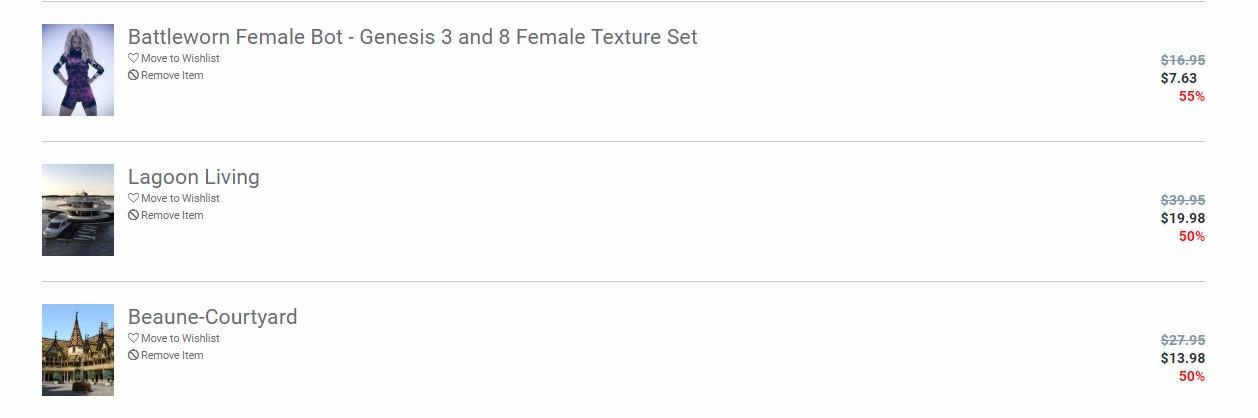Click the remove icon for Battleworn Female Bot
Viewport: 1258px width, 418px height.
point(134,76)
